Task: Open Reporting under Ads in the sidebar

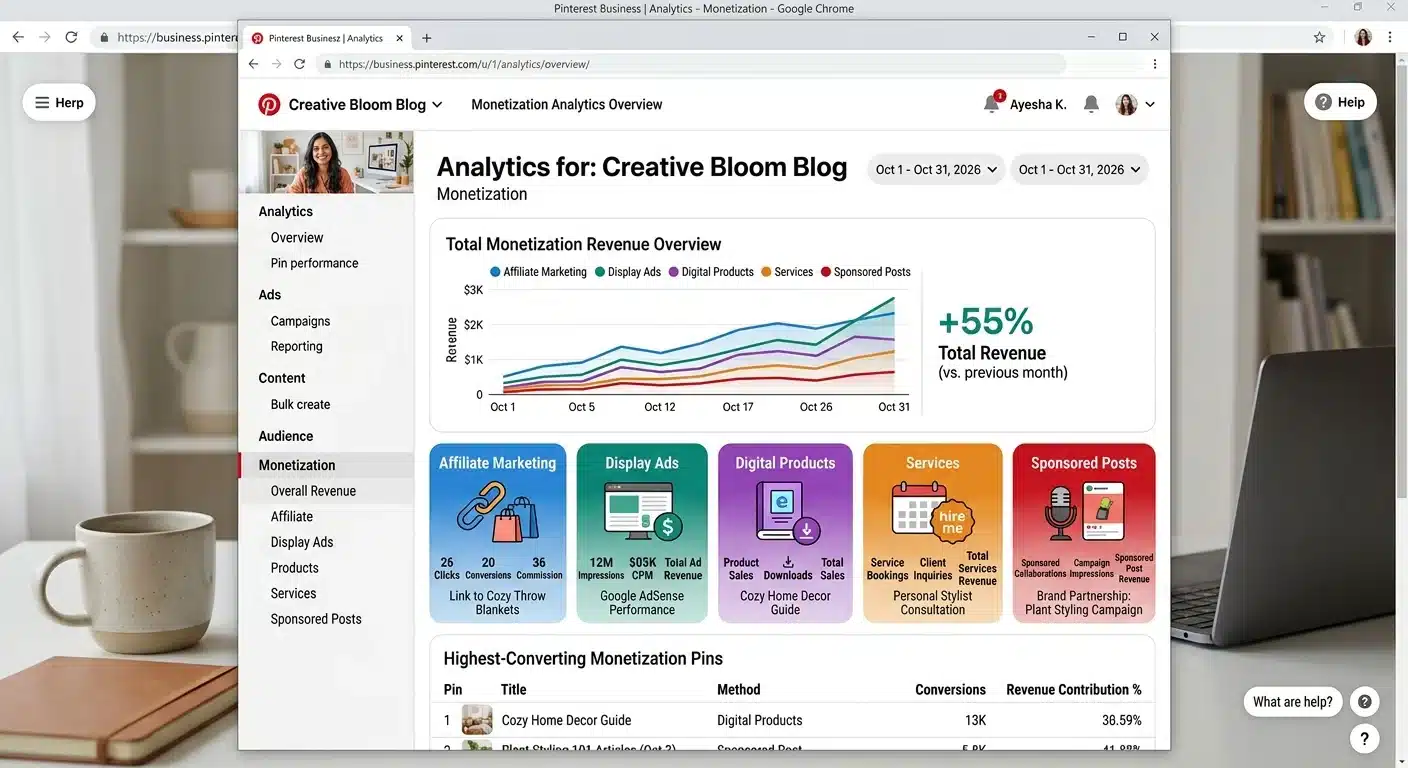Action: (x=296, y=346)
